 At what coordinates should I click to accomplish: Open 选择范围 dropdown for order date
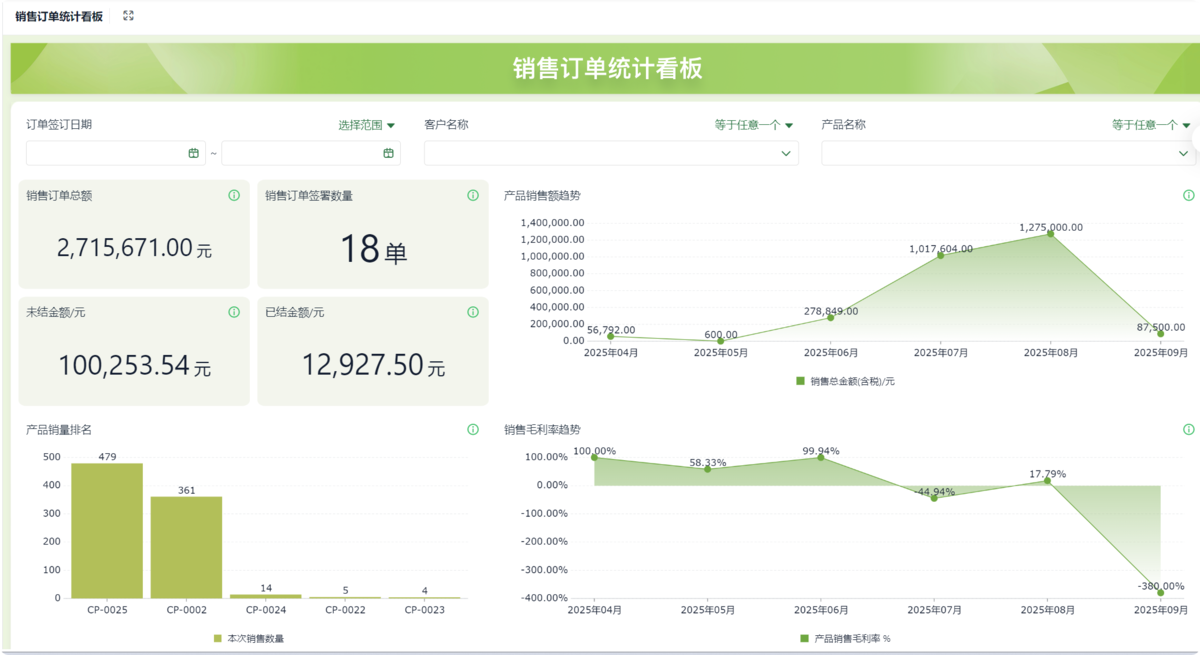[367, 125]
